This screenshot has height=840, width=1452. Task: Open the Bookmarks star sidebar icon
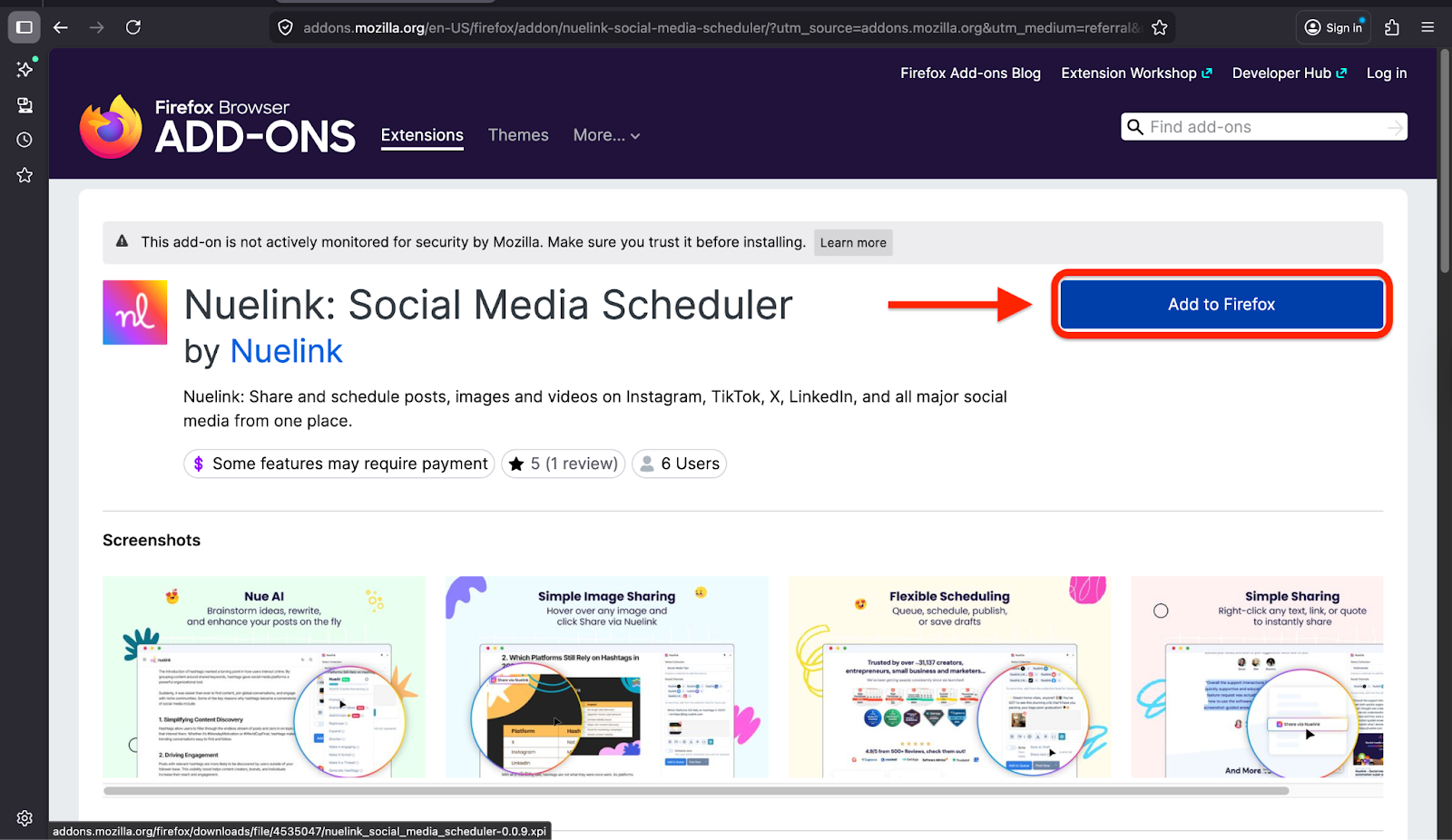click(x=25, y=175)
